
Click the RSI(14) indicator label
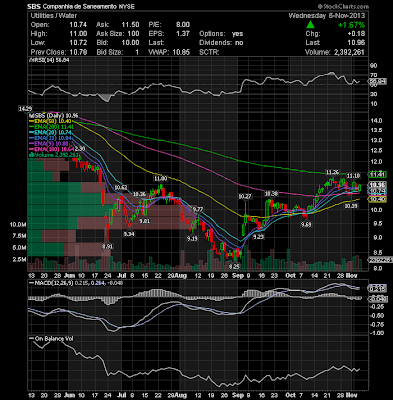(x=49, y=60)
